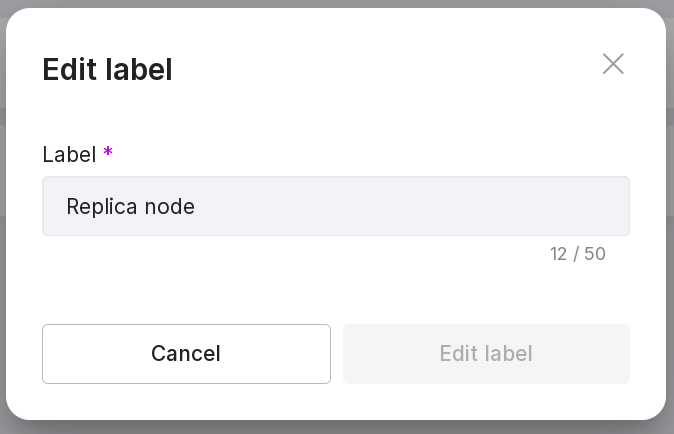Click the 'Edit label' dialog heading
The width and height of the screenshot is (674, 434).
tap(107, 70)
